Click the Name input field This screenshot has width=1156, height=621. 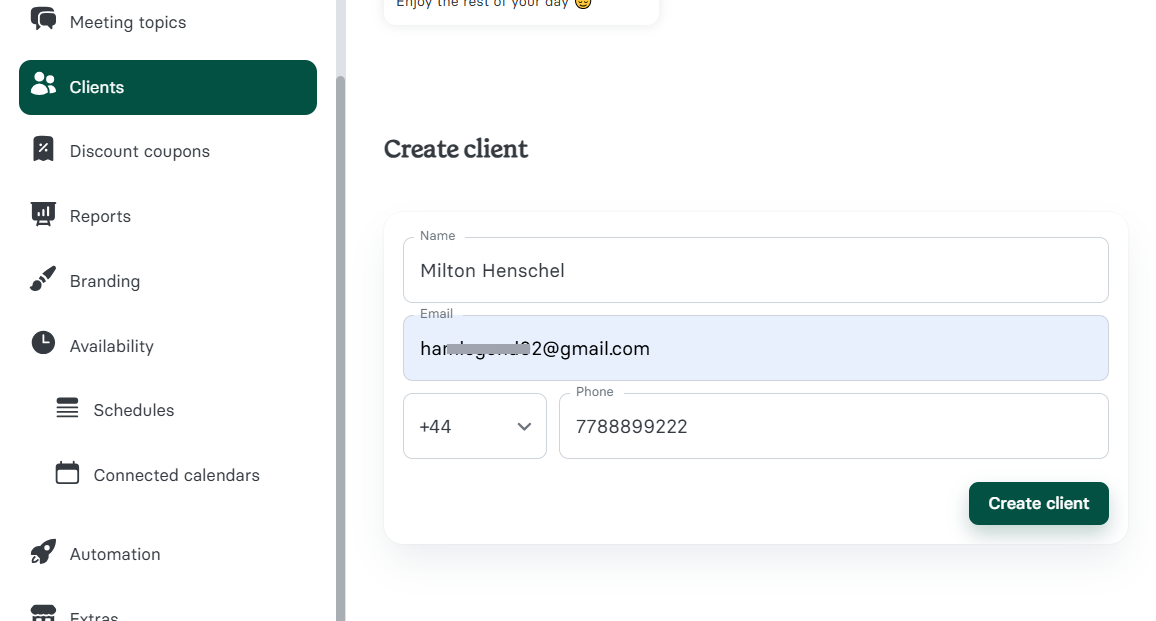tap(755, 270)
